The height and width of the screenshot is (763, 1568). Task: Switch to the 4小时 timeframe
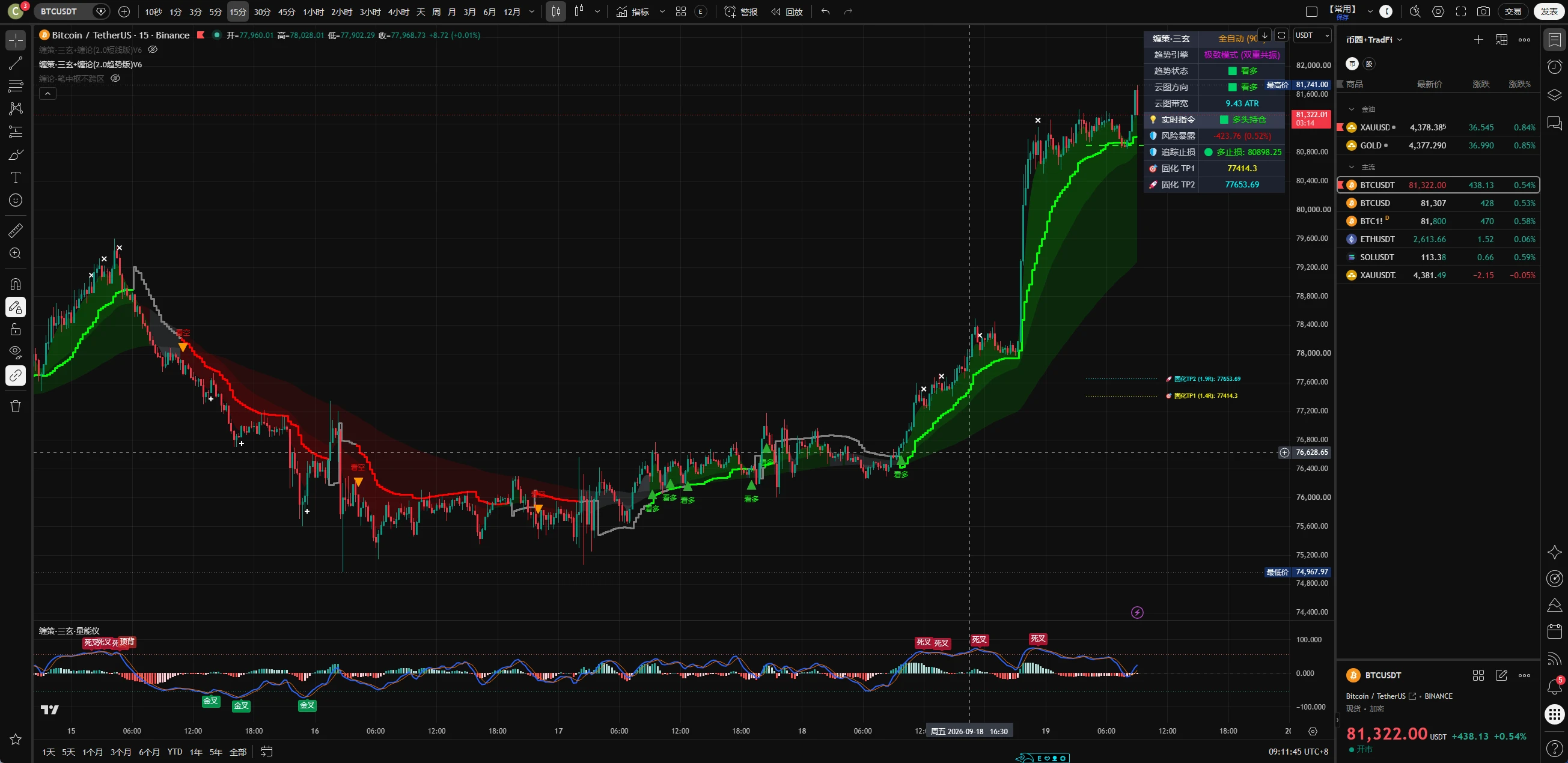click(398, 11)
